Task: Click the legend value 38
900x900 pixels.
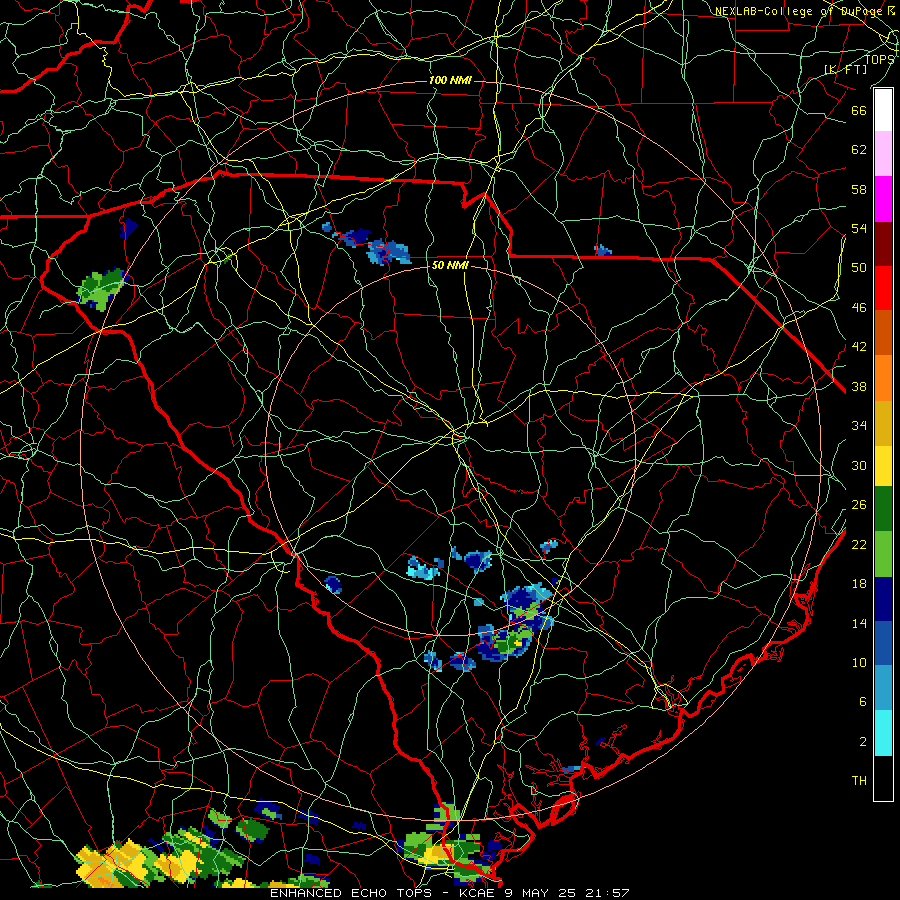Action: tap(859, 387)
